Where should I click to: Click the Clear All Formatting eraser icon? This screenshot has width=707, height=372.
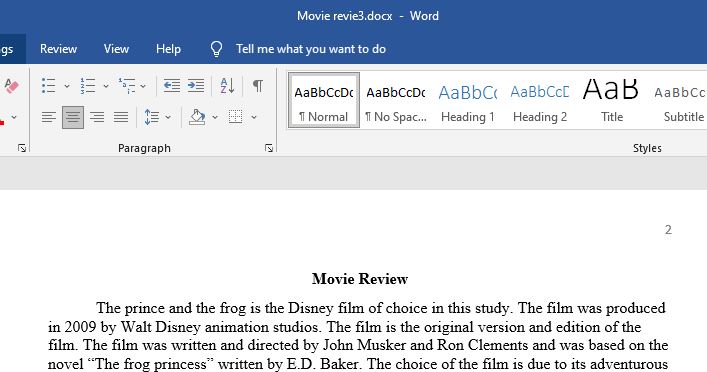11,85
